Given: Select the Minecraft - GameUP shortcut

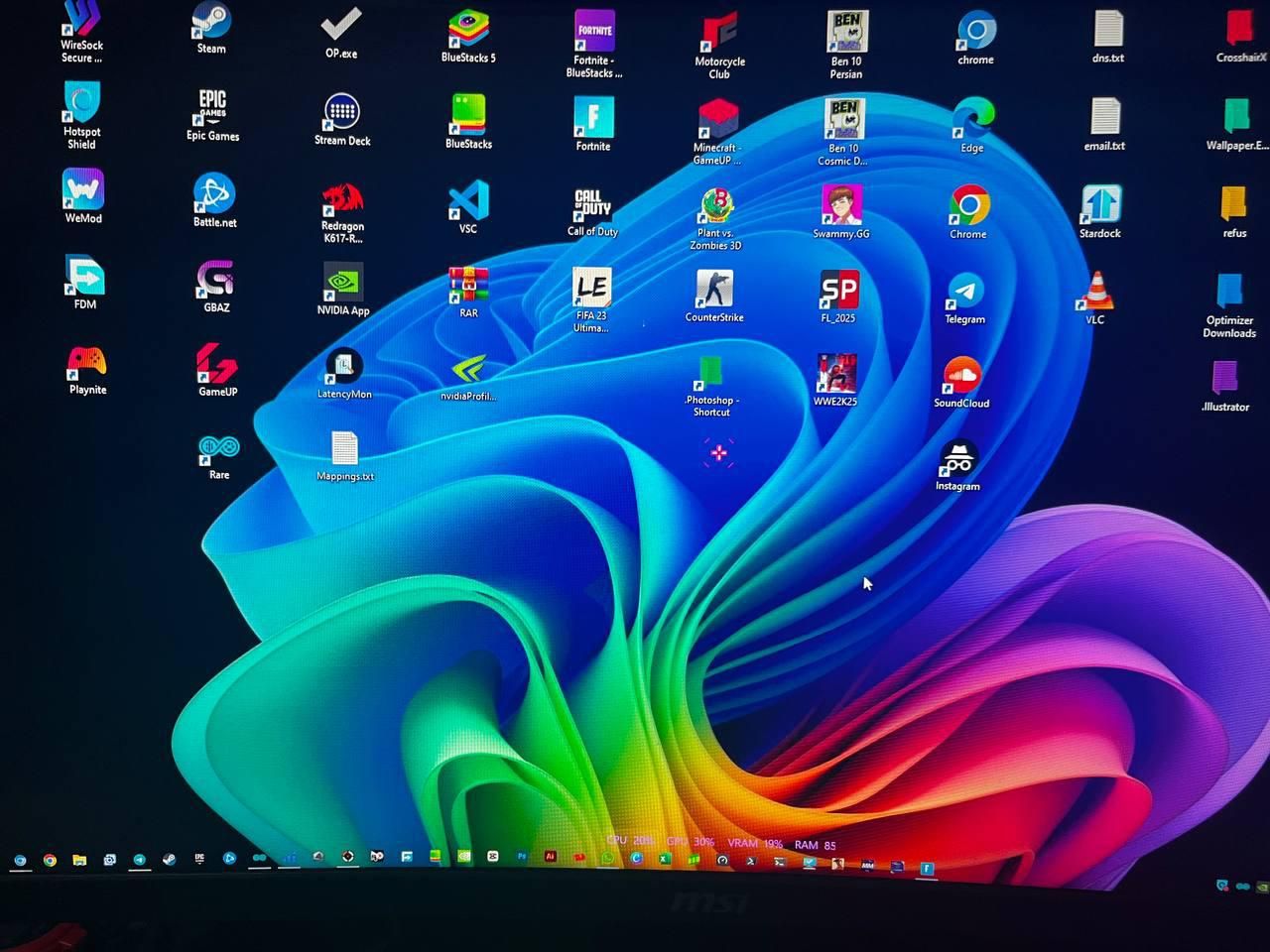Looking at the screenshot, I should 717,132.
